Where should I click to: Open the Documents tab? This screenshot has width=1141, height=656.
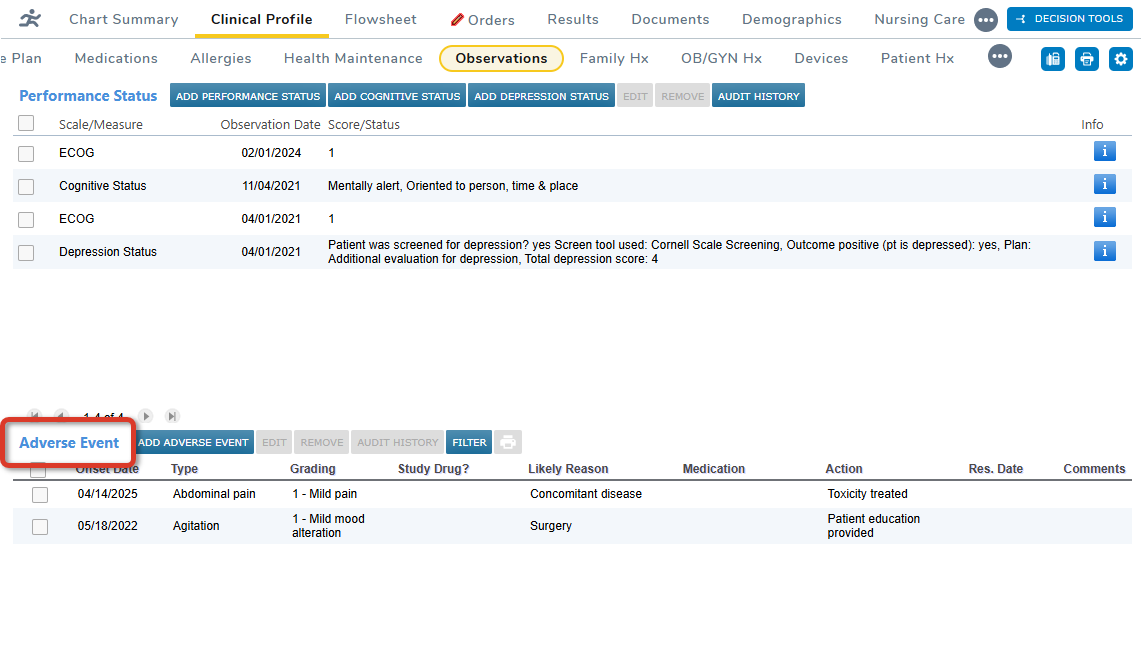[x=670, y=20]
